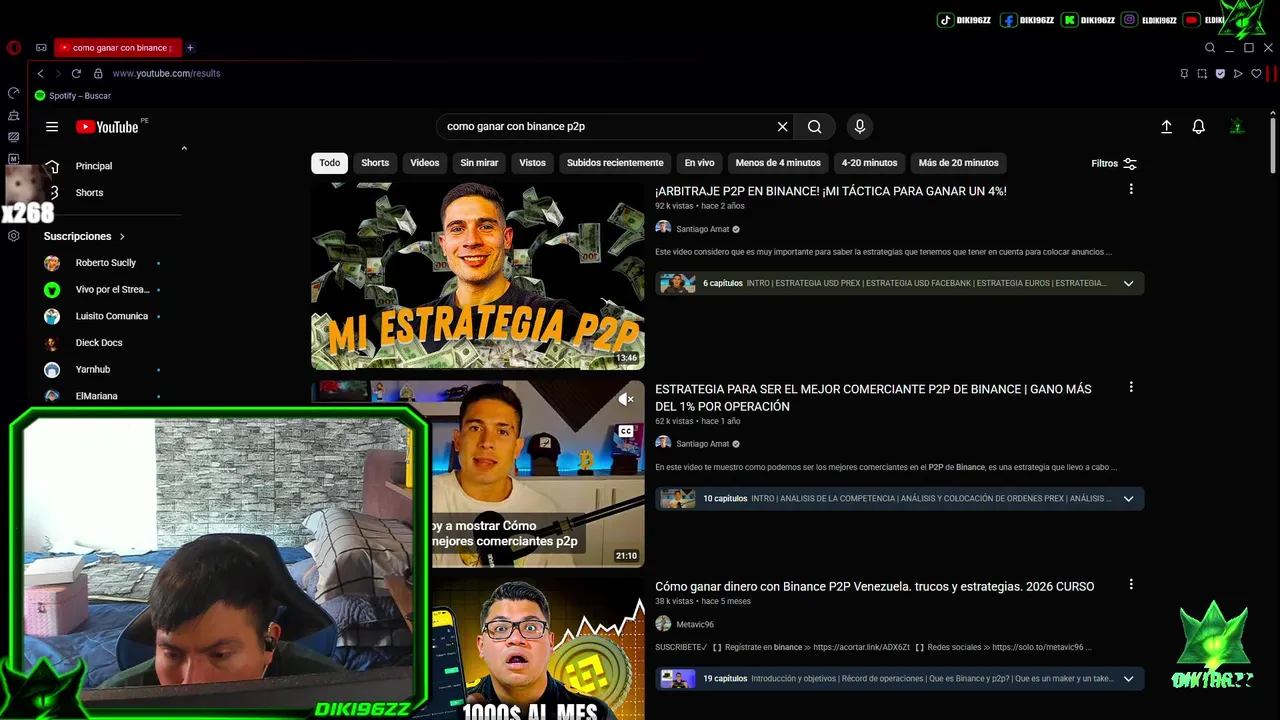This screenshot has height=720, width=1280.
Task: Open YouTube hamburger guide menu
Action: (x=52, y=127)
